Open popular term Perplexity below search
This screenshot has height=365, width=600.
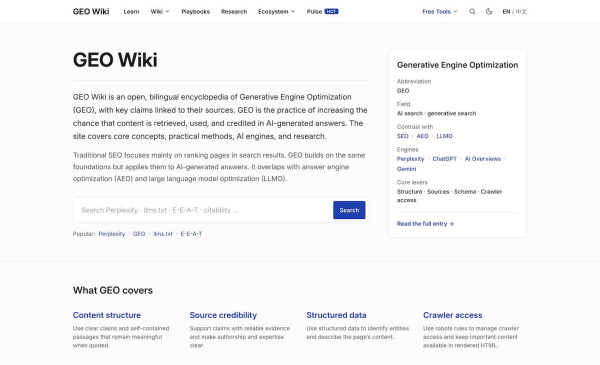tap(111, 234)
